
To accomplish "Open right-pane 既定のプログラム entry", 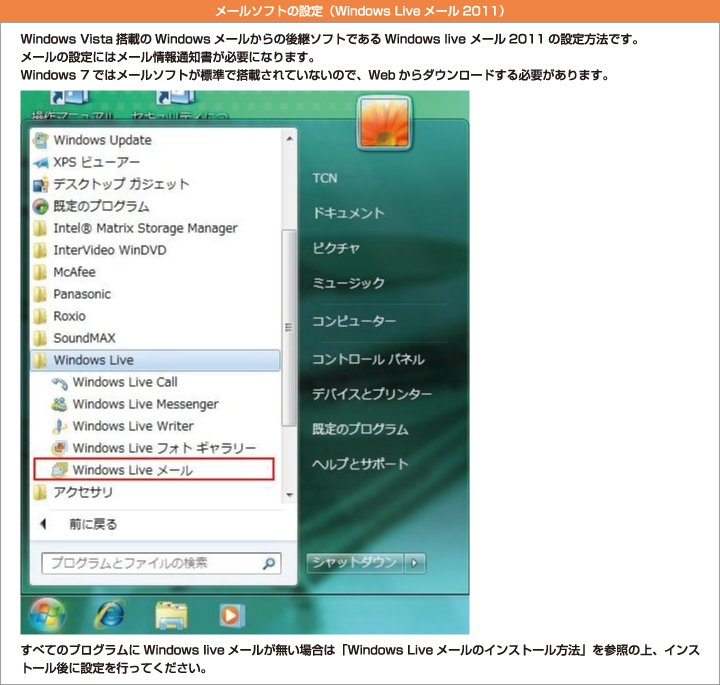I will (x=360, y=429).
